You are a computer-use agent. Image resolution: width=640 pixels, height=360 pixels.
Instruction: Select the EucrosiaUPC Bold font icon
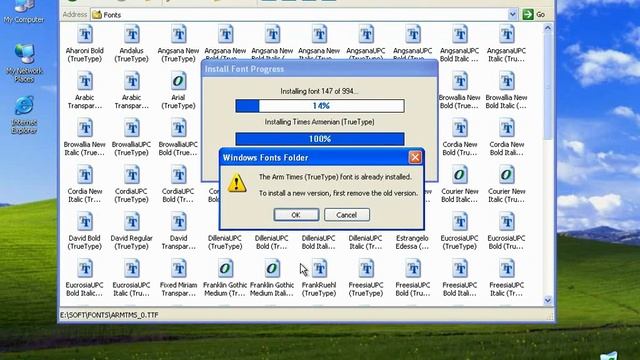[507, 222]
